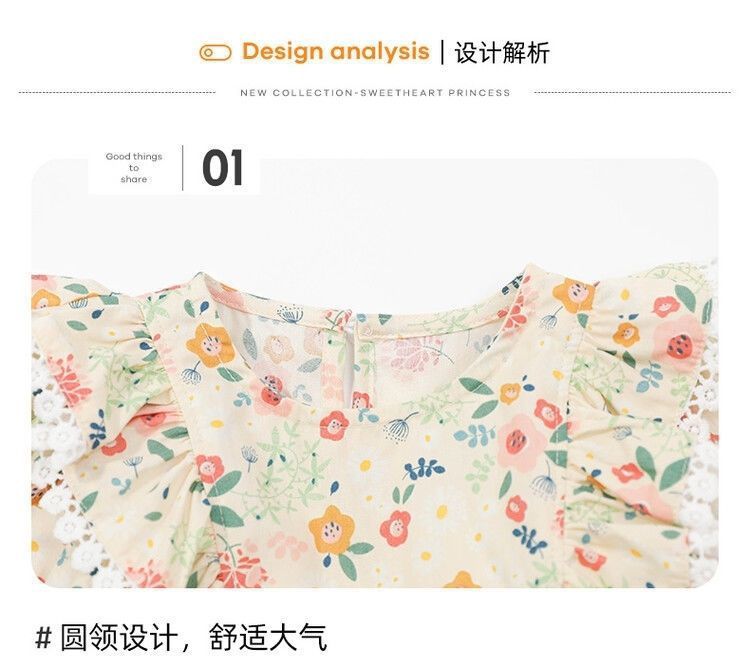Click the large pink flower on right chest
This screenshot has height=667, width=750.
(x=519, y=443)
